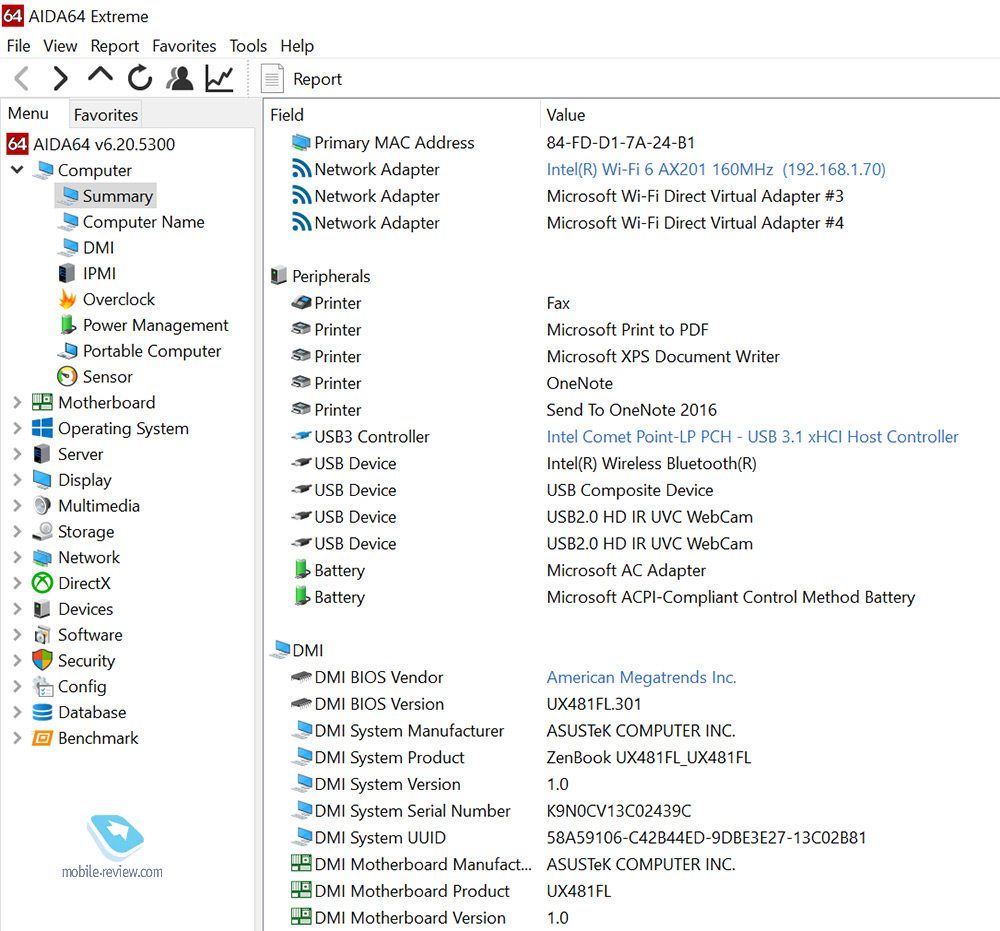Select Computer Name tree item
Image resolution: width=1000 pixels, height=931 pixels.
143,222
